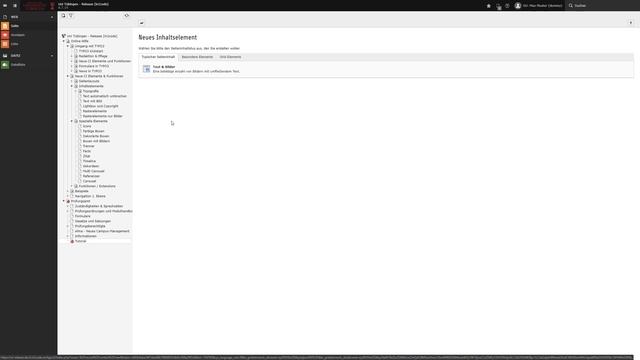Select the Typografie page in tree
The image size is (640, 360).
click(x=91, y=91)
